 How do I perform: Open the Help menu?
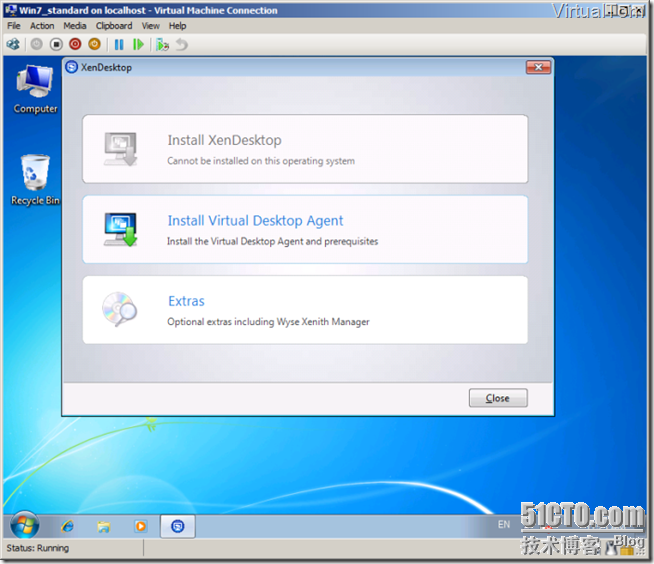coord(177,26)
